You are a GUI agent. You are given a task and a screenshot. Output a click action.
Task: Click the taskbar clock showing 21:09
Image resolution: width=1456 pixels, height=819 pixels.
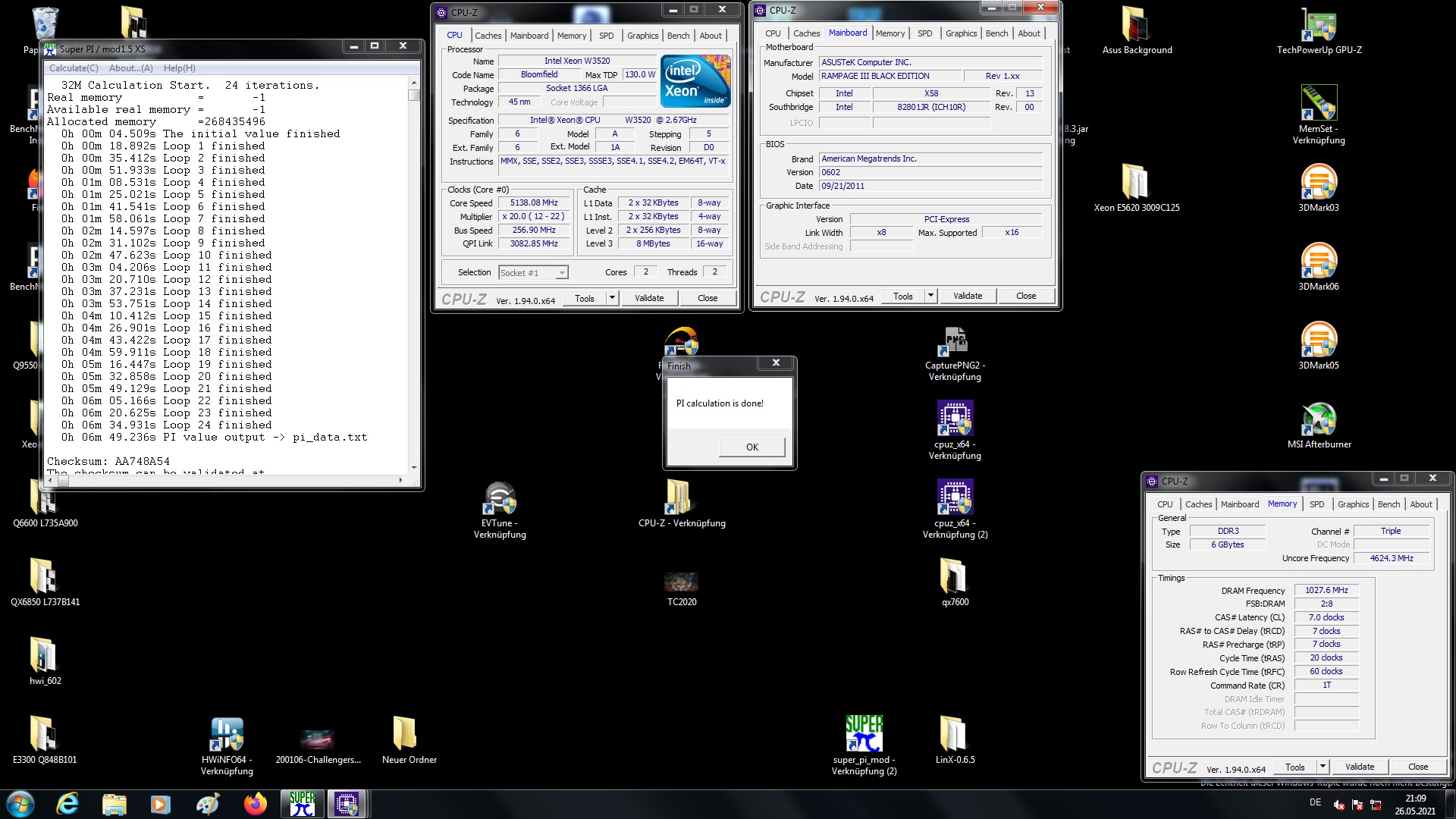[x=1415, y=804]
